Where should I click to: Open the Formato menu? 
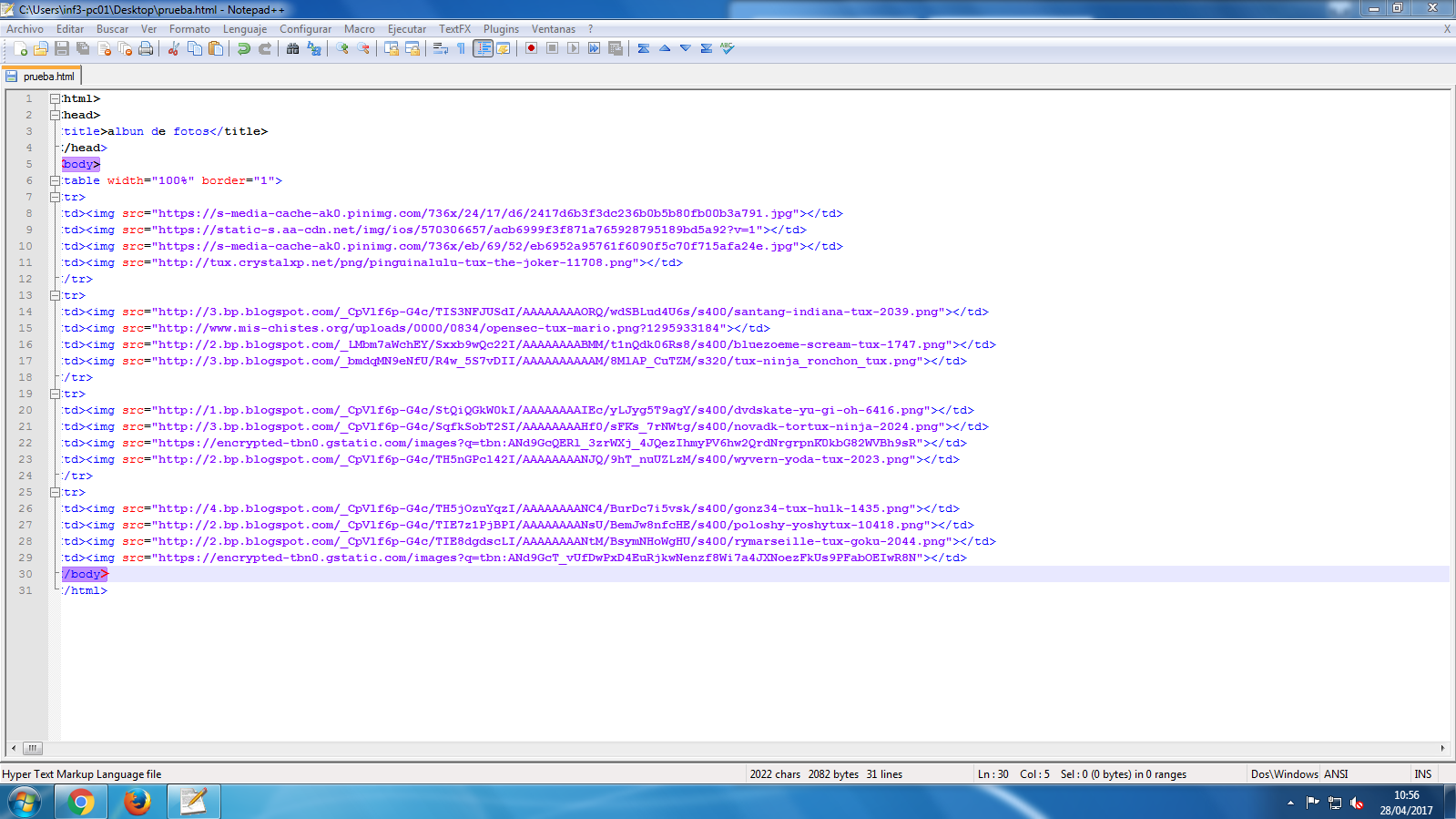tap(189, 29)
